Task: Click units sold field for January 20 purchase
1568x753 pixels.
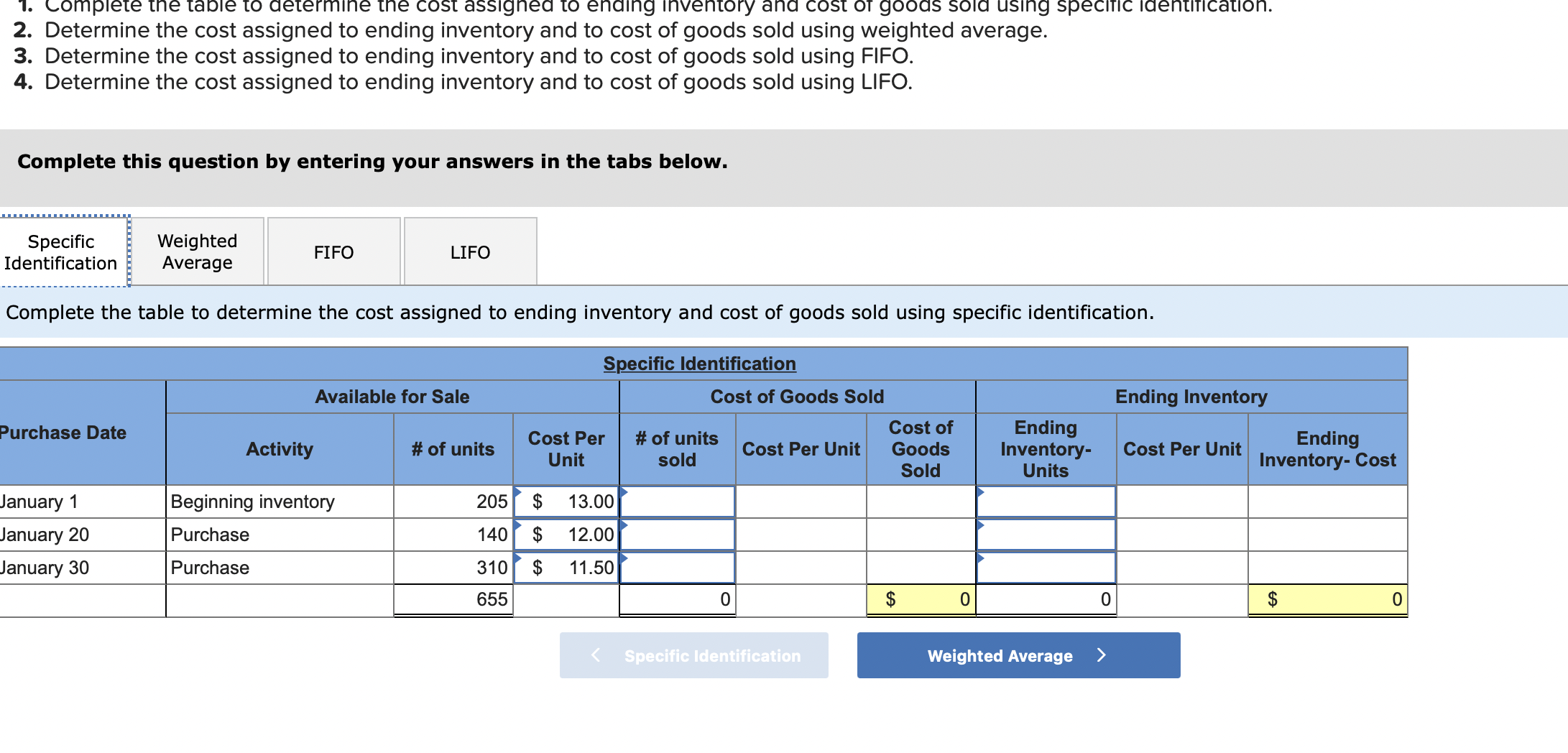Action: (676, 534)
